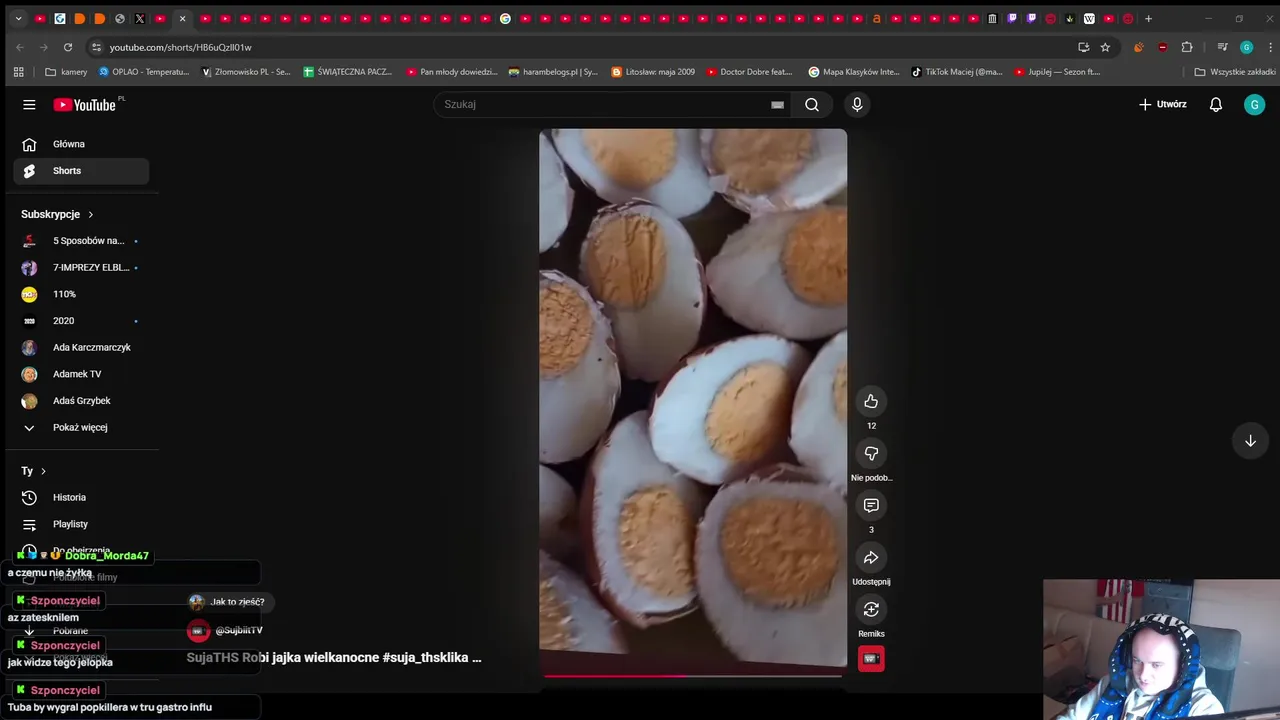Open the Adaś Grzybek subscription

coord(81,401)
